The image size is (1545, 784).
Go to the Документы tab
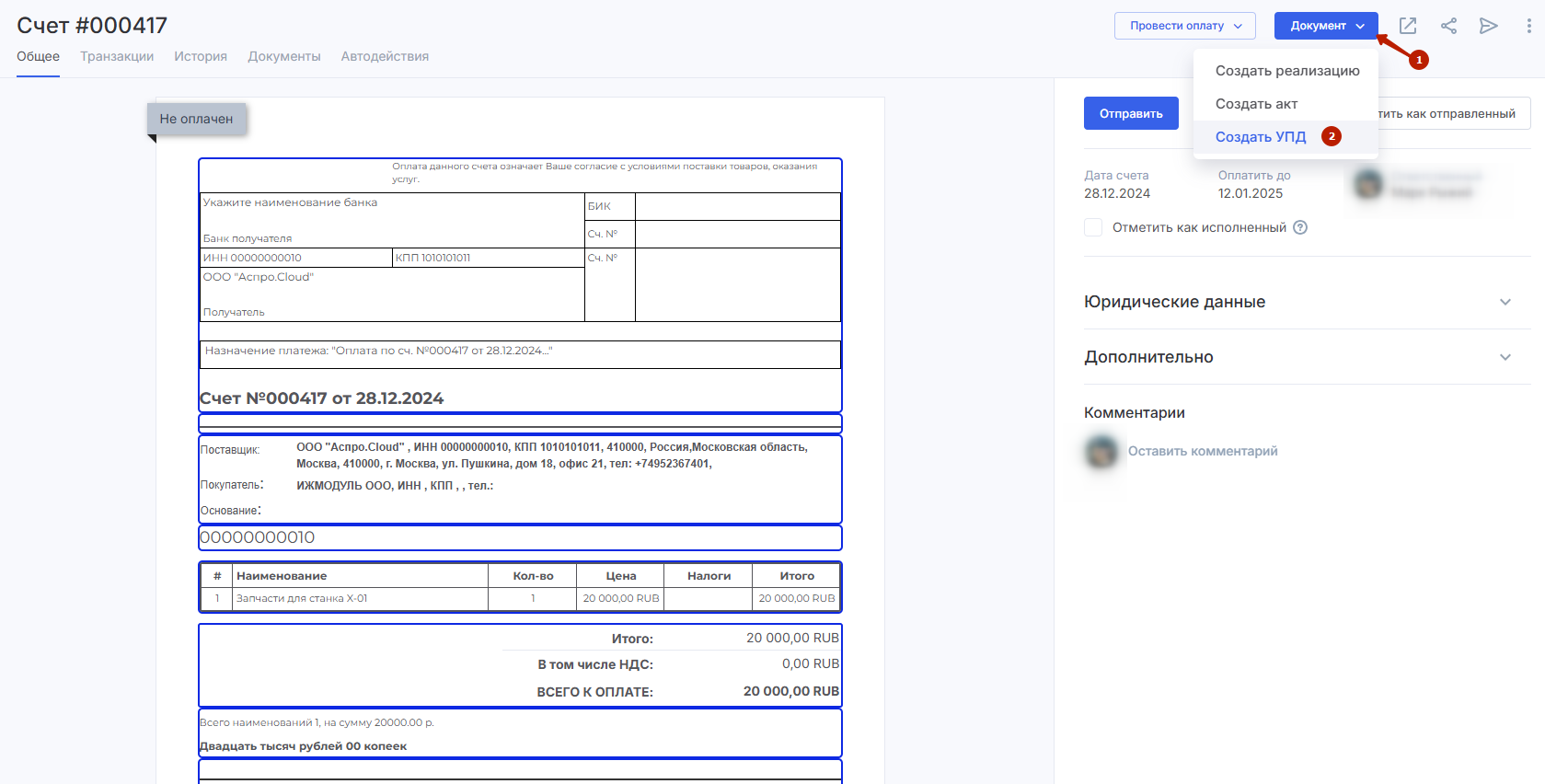pos(283,56)
